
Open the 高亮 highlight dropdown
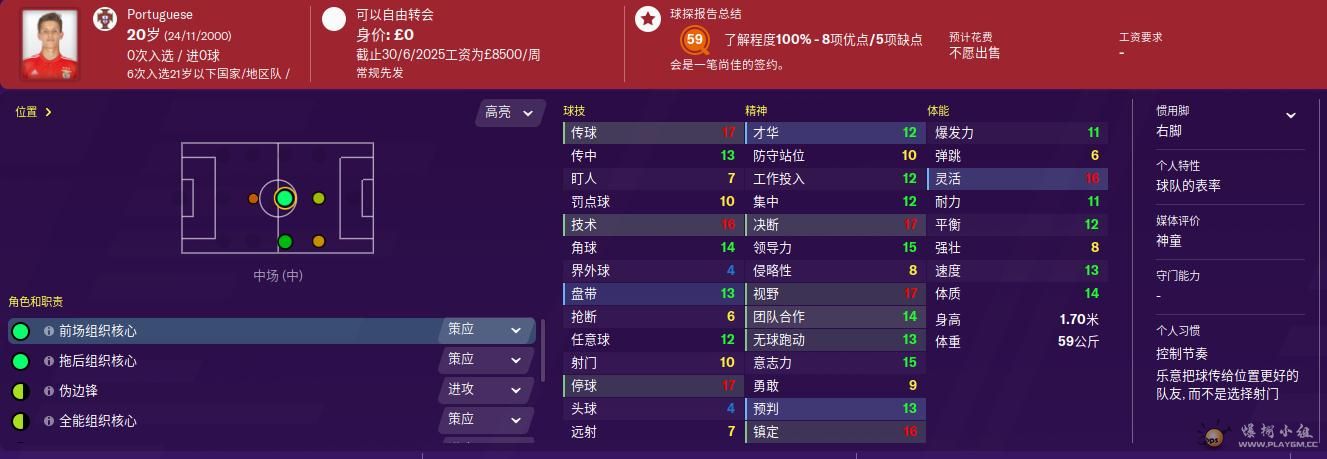tap(510, 112)
